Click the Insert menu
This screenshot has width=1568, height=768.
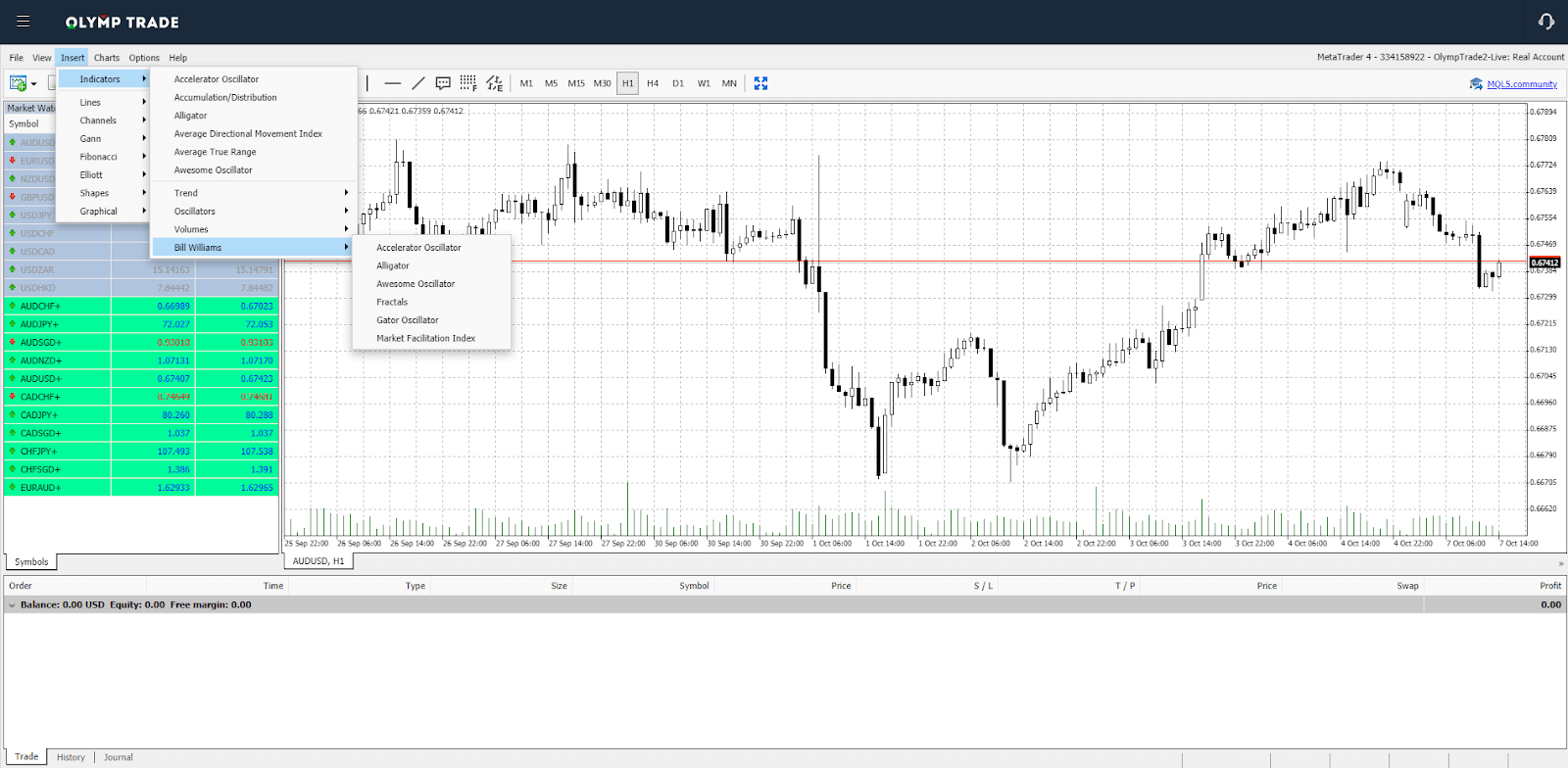(x=73, y=58)
